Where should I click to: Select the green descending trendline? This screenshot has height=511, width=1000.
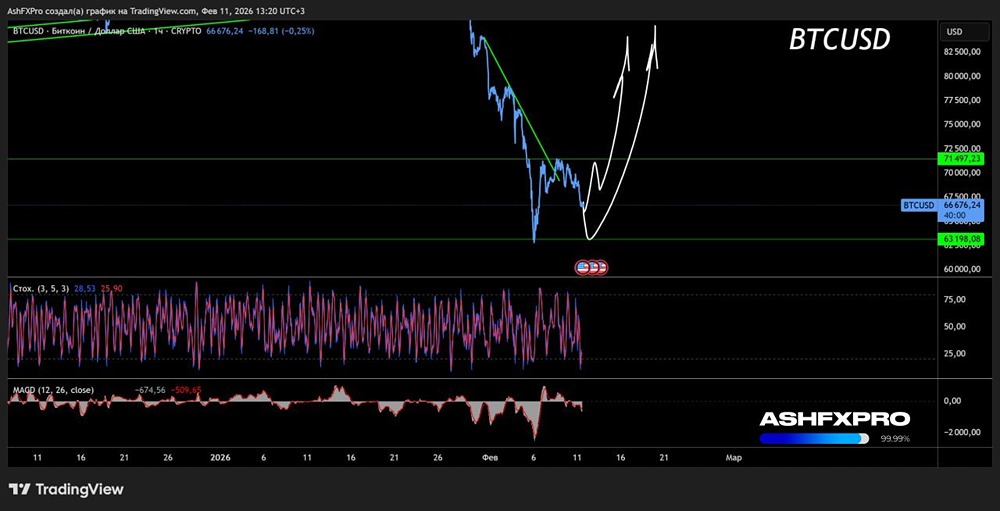[x=519, y=110]
